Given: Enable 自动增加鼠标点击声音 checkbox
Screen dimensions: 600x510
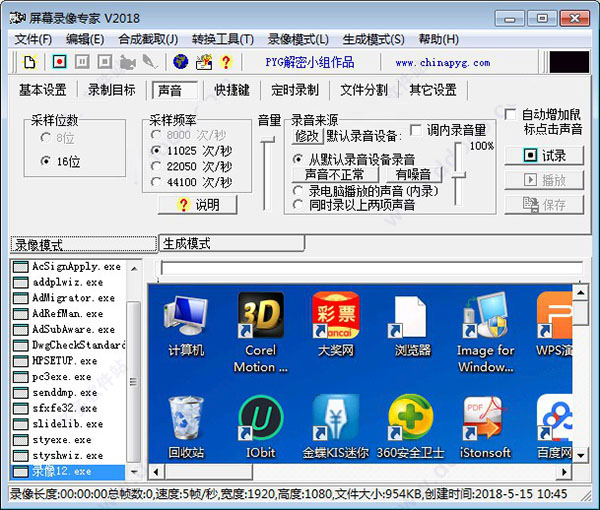Looking at the screenshot, I should [x=510, y=114].
